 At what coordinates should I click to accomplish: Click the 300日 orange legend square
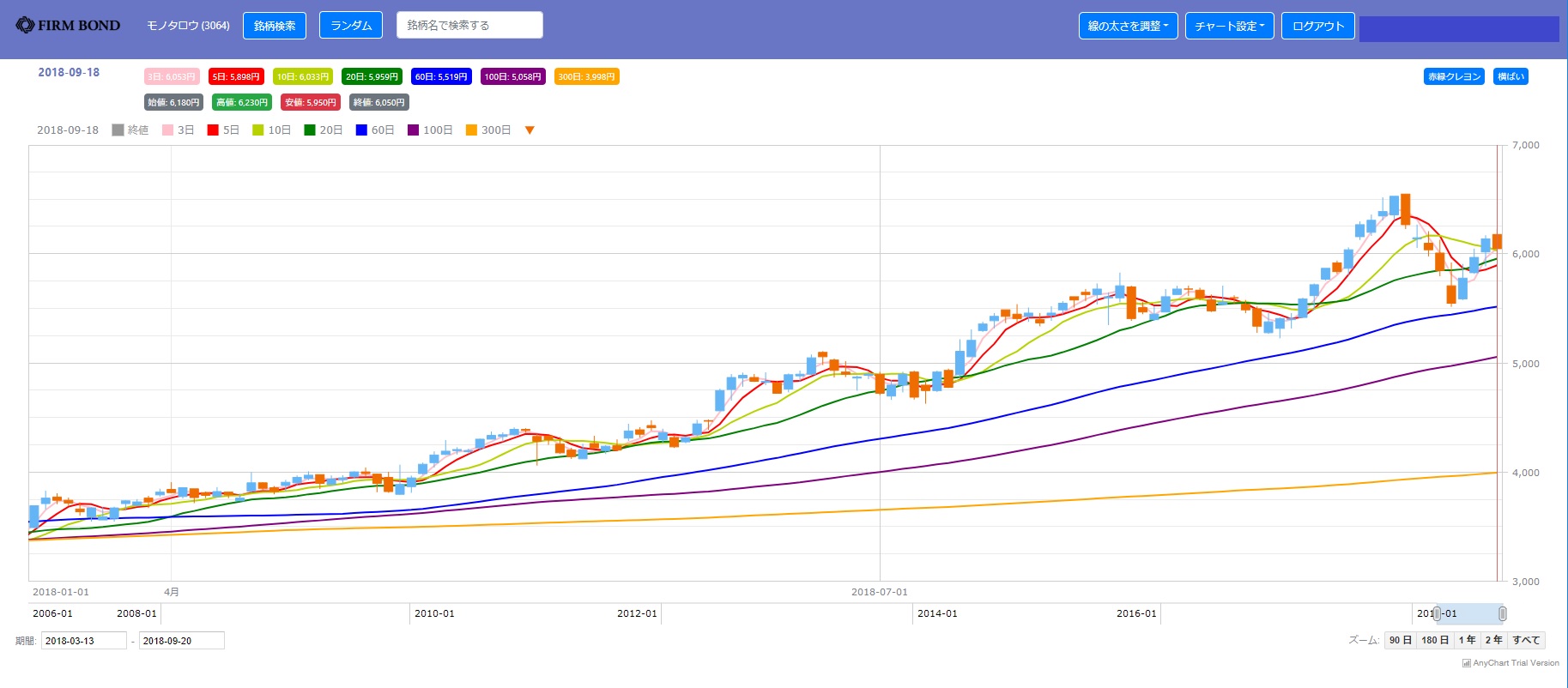pos(471,130)
